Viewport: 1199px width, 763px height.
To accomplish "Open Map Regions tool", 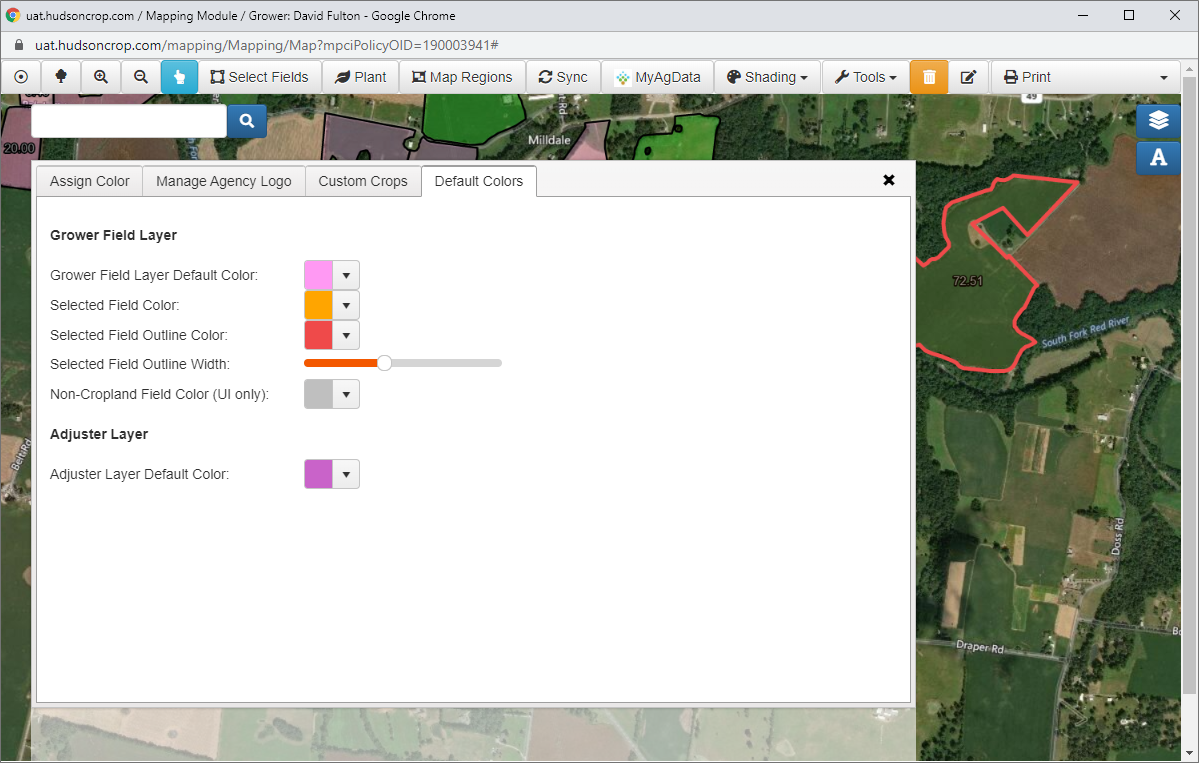I will tap(463, 77).
